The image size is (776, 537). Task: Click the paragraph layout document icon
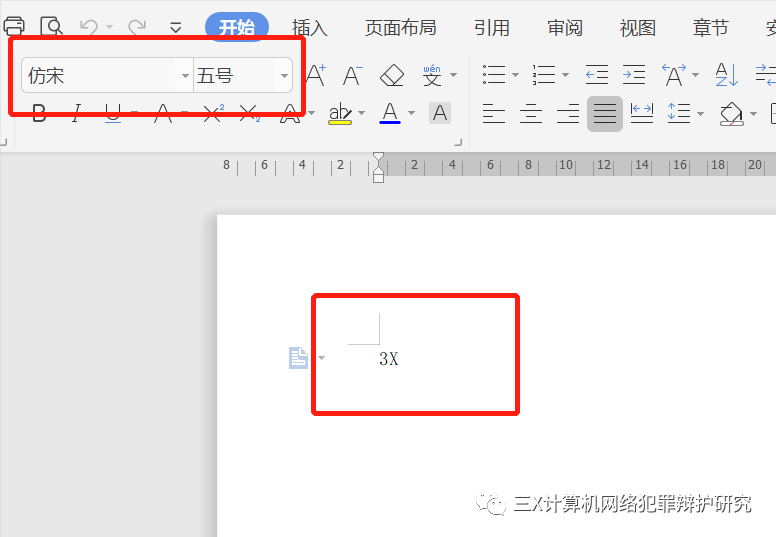coord(298,357)
